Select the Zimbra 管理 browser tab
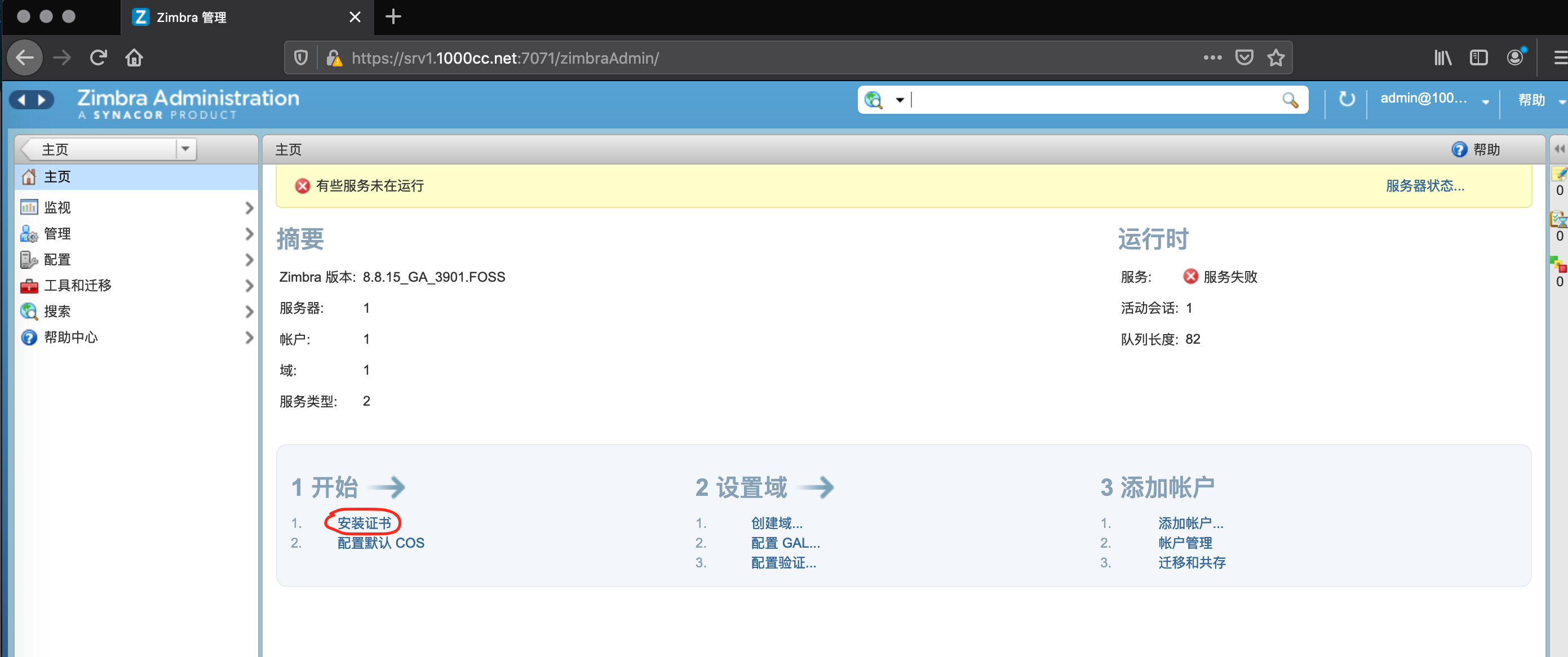 coord(248,17)
